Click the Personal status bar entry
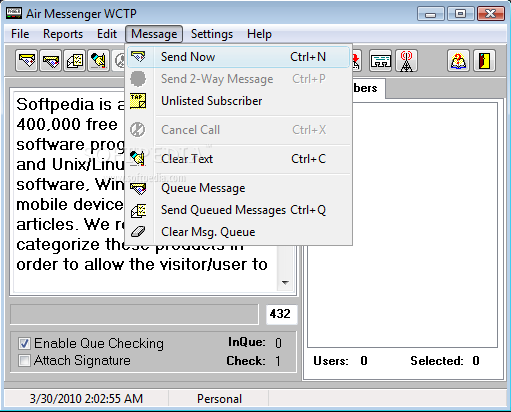Screen dimensions: 511x412 tap(219, 399)
